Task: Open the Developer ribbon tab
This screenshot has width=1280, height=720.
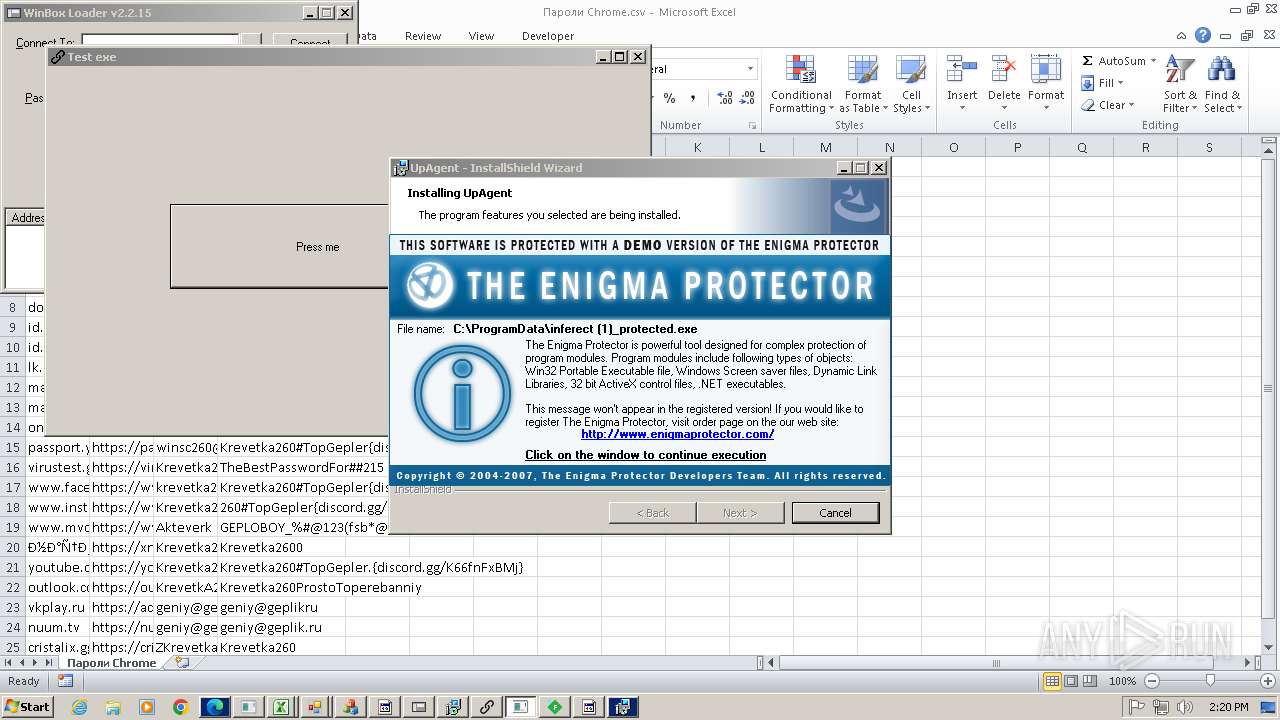Action: [x=548, y=36]
